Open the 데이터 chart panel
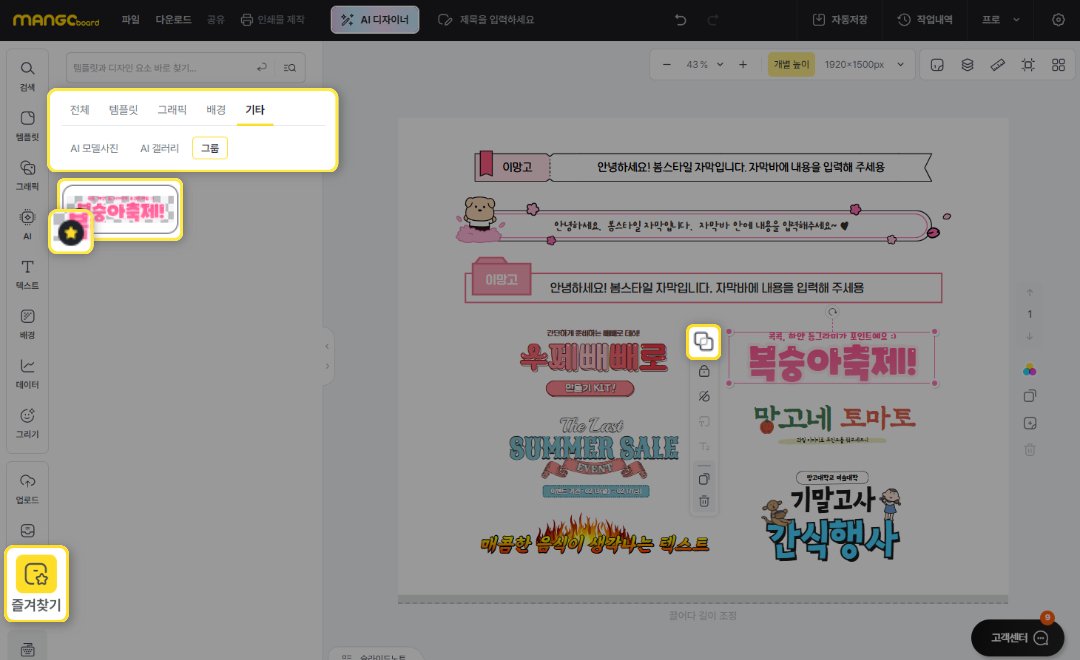 (x=27, y=374)
